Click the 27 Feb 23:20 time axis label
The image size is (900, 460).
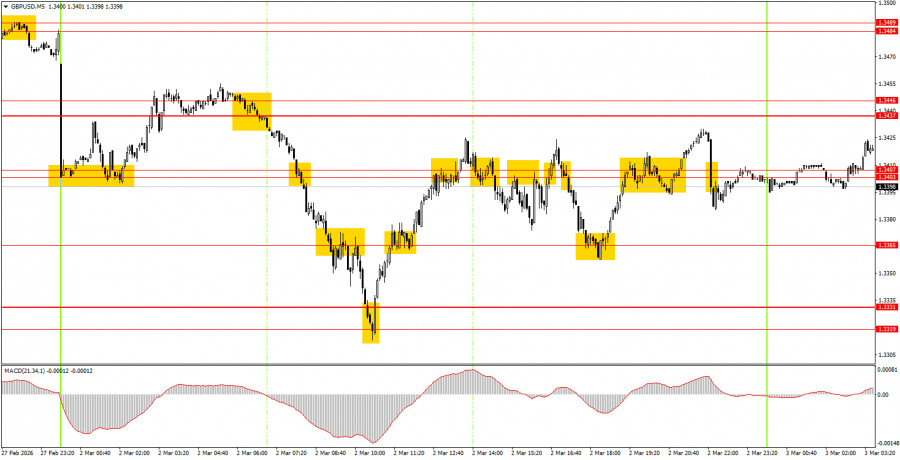tap(57, 453)
